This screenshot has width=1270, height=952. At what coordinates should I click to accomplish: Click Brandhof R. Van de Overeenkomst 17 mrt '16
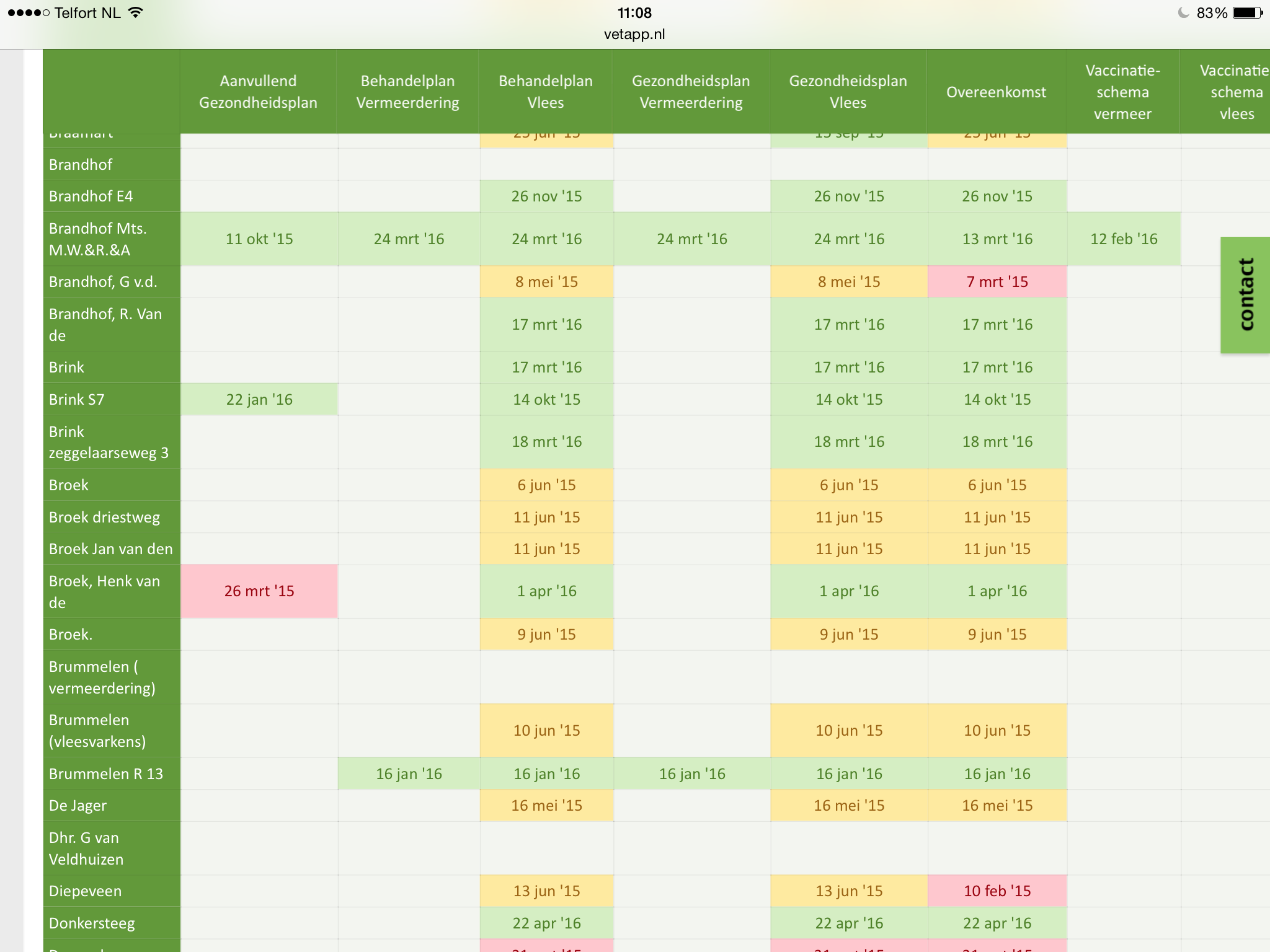[997, 325]
